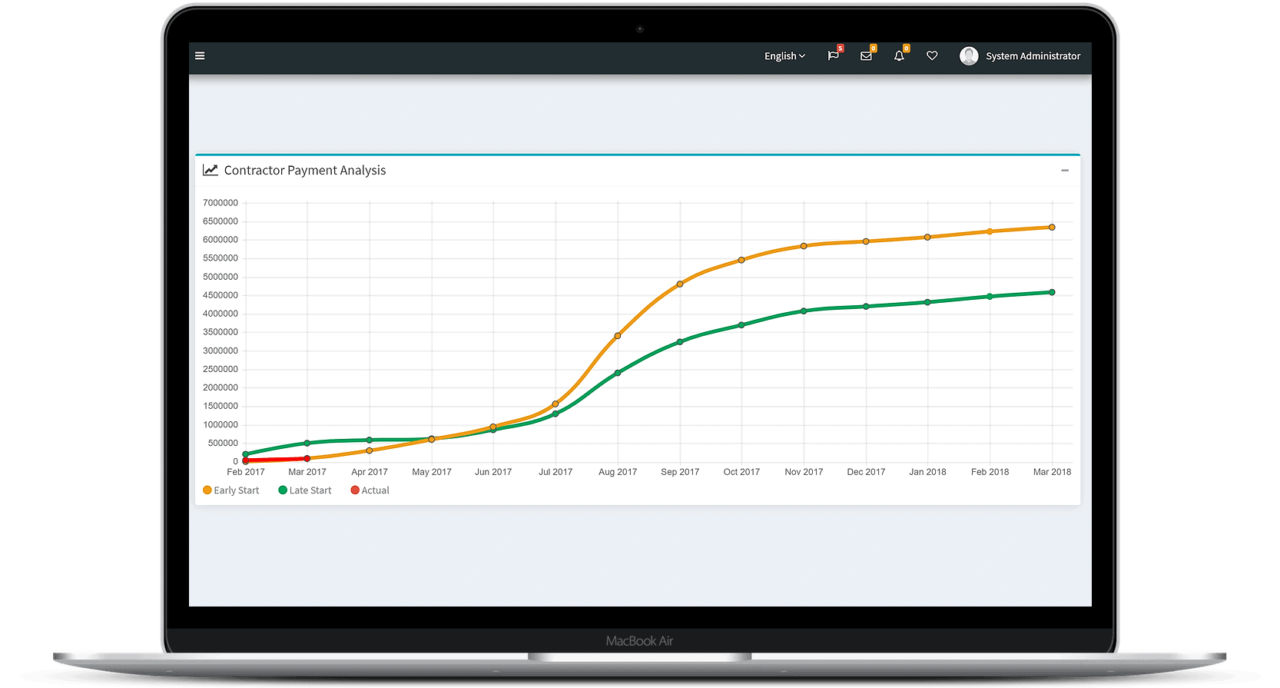Click the Feb 2017 x-axis label
This screenshot has width=1280, height=688.
point(246,472)
